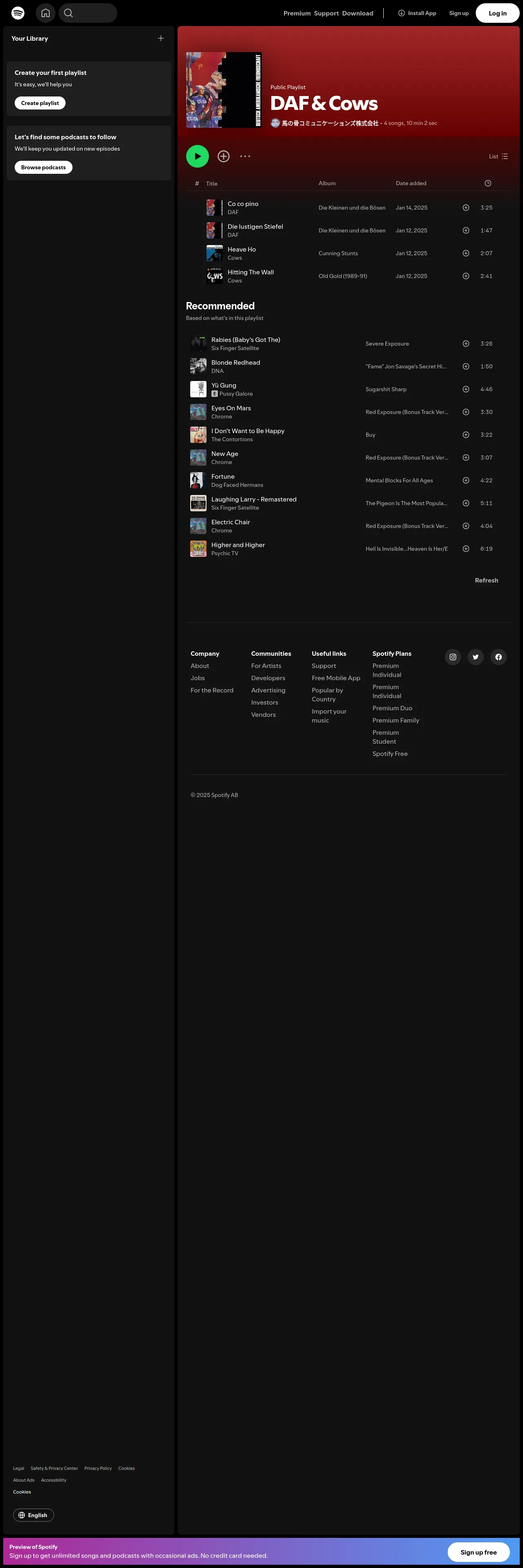The width and height of the screenshot is (523, 1568).
Task: Add Yü Gung to playlist
Action: click(466, 390)
